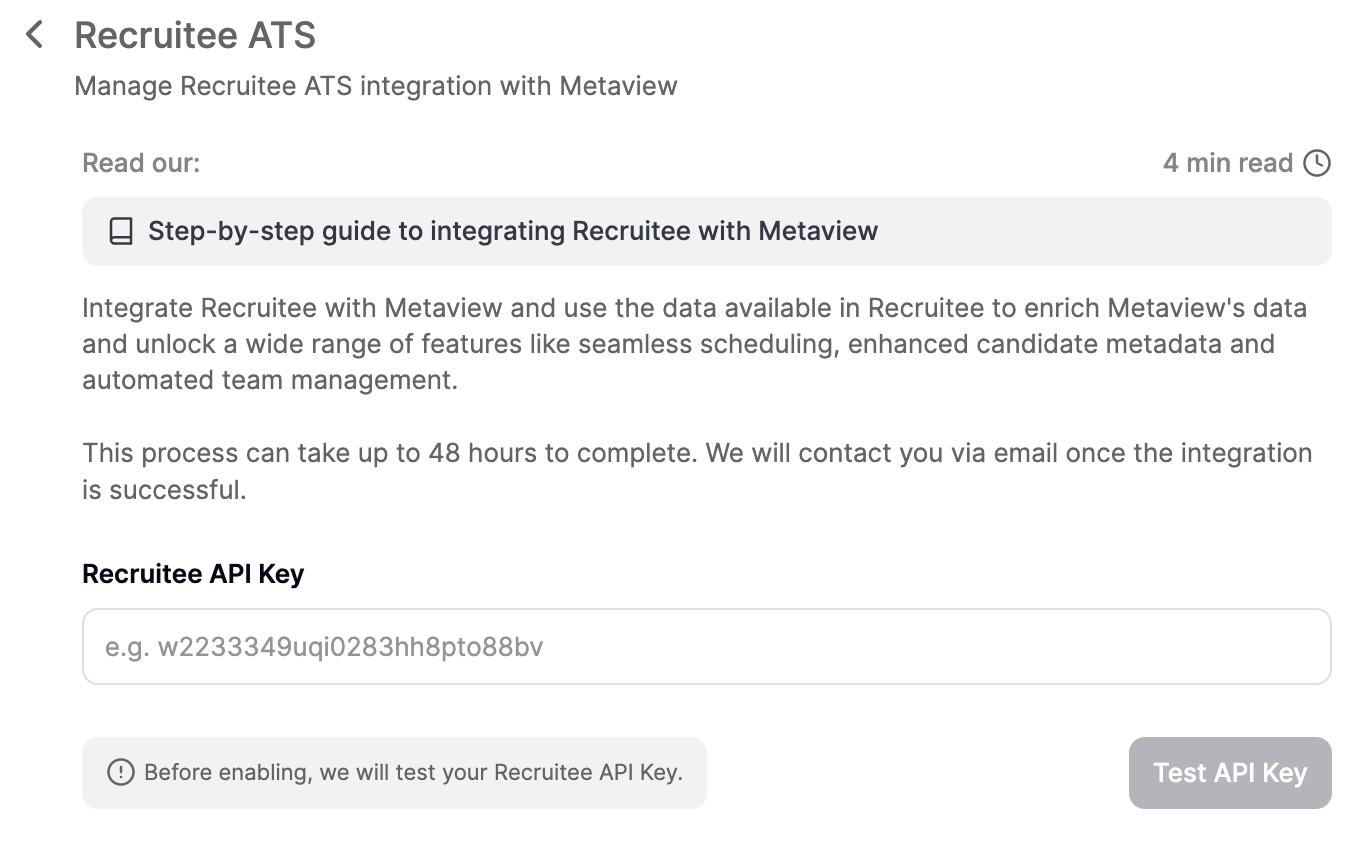Click the exclamation info icon in notice
Image resolution: width=1364 pixels, height=858 pixels.
[x=120, y=772]
